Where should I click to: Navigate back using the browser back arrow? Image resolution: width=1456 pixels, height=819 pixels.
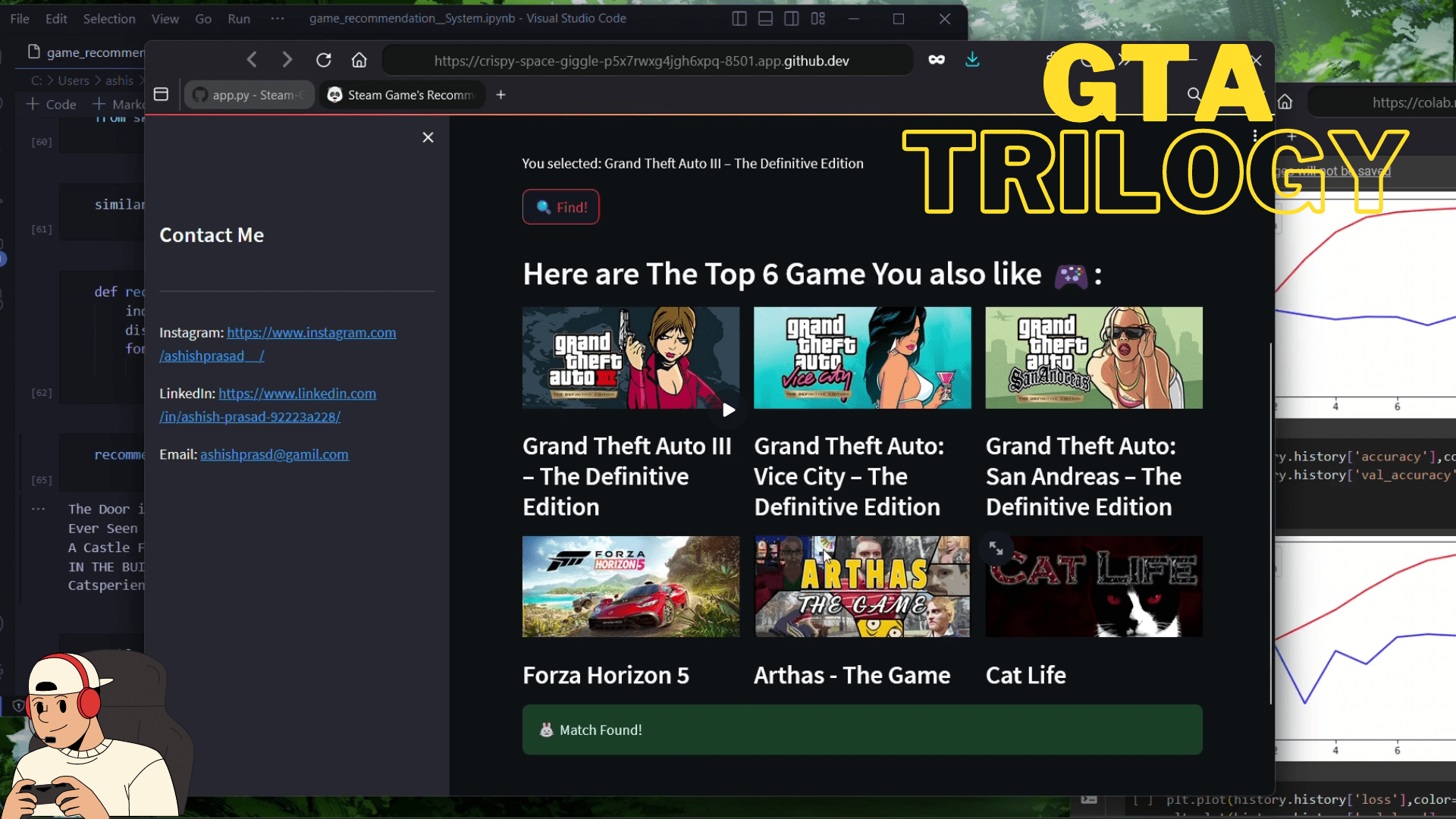251,60
